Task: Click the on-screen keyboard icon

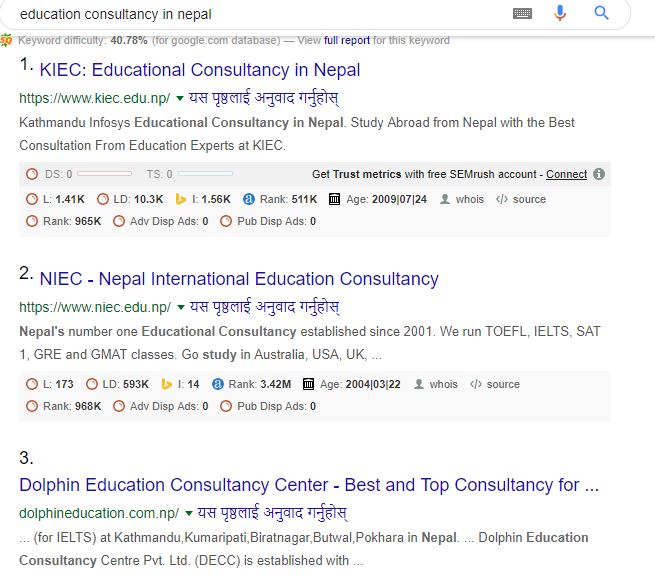Action: click(x=522, y=14)
